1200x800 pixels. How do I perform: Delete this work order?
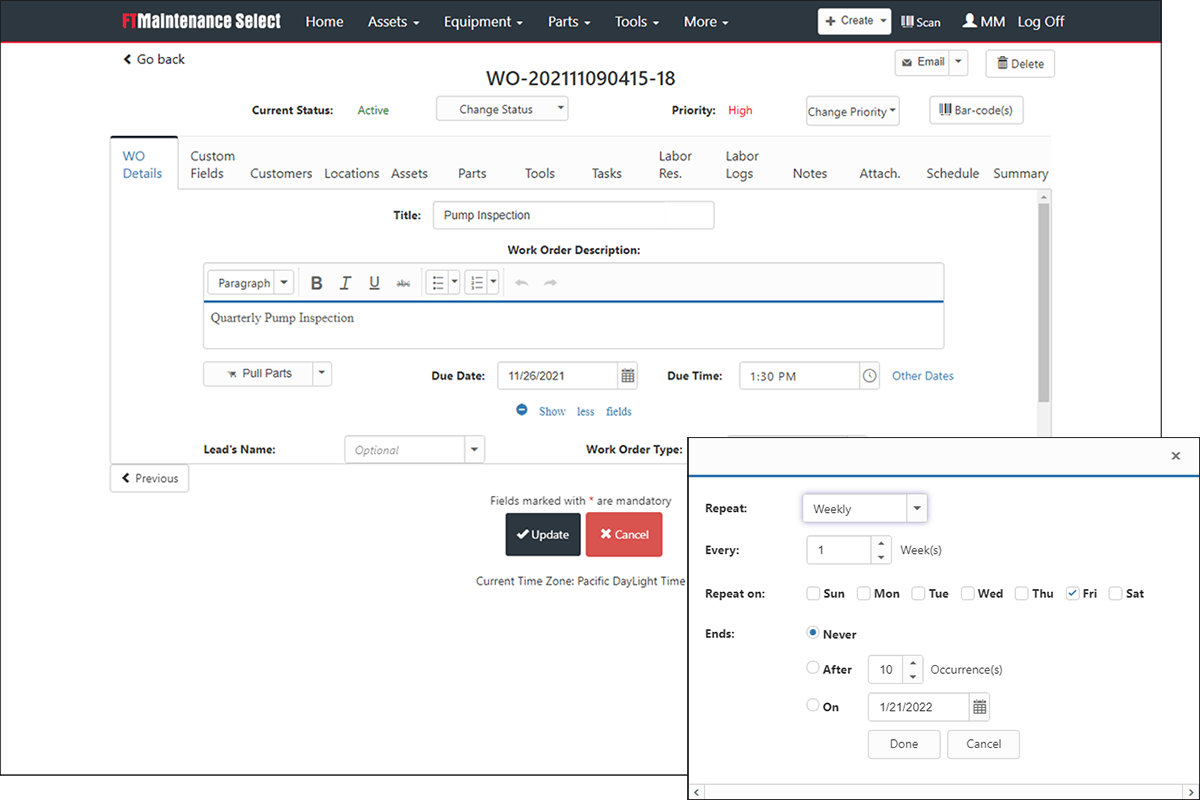[1020, 63]
